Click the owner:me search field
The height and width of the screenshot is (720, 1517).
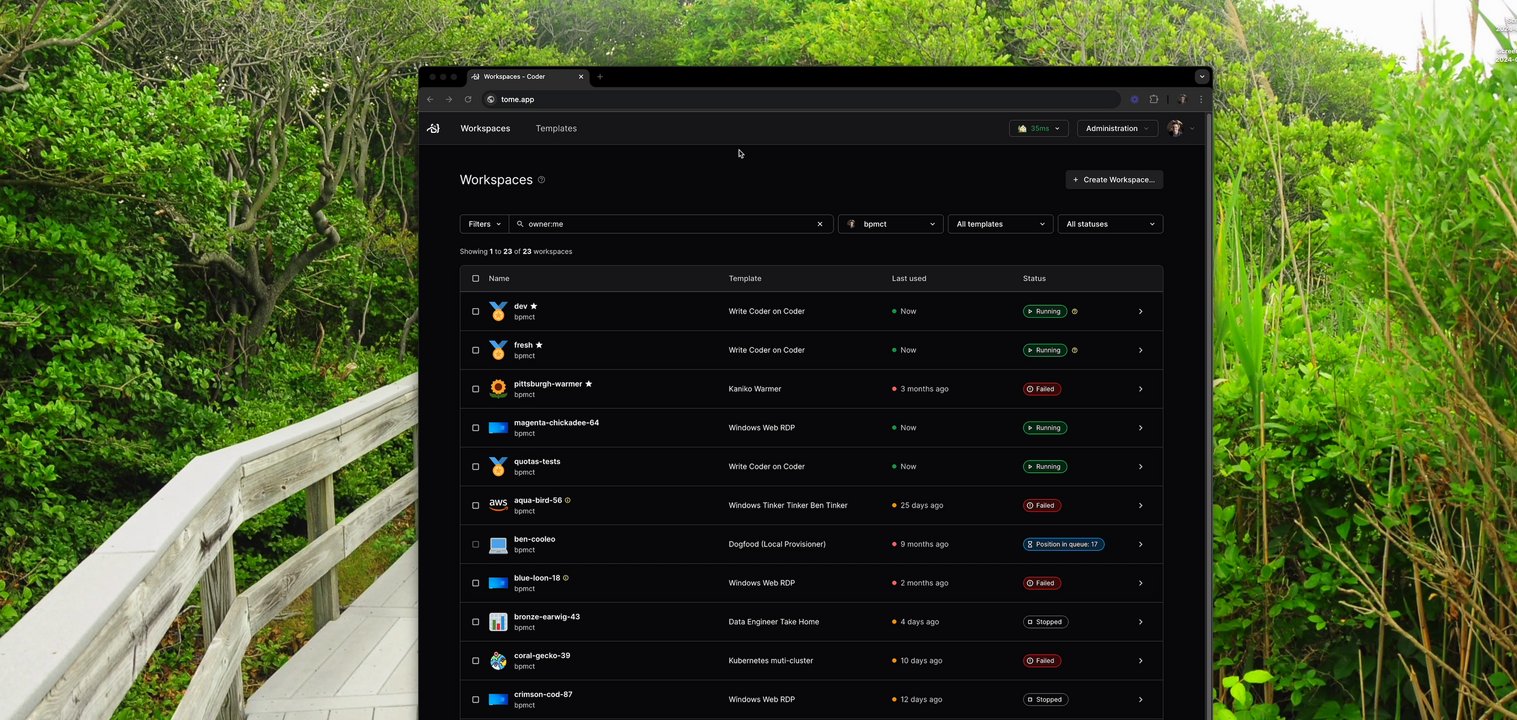671,224
